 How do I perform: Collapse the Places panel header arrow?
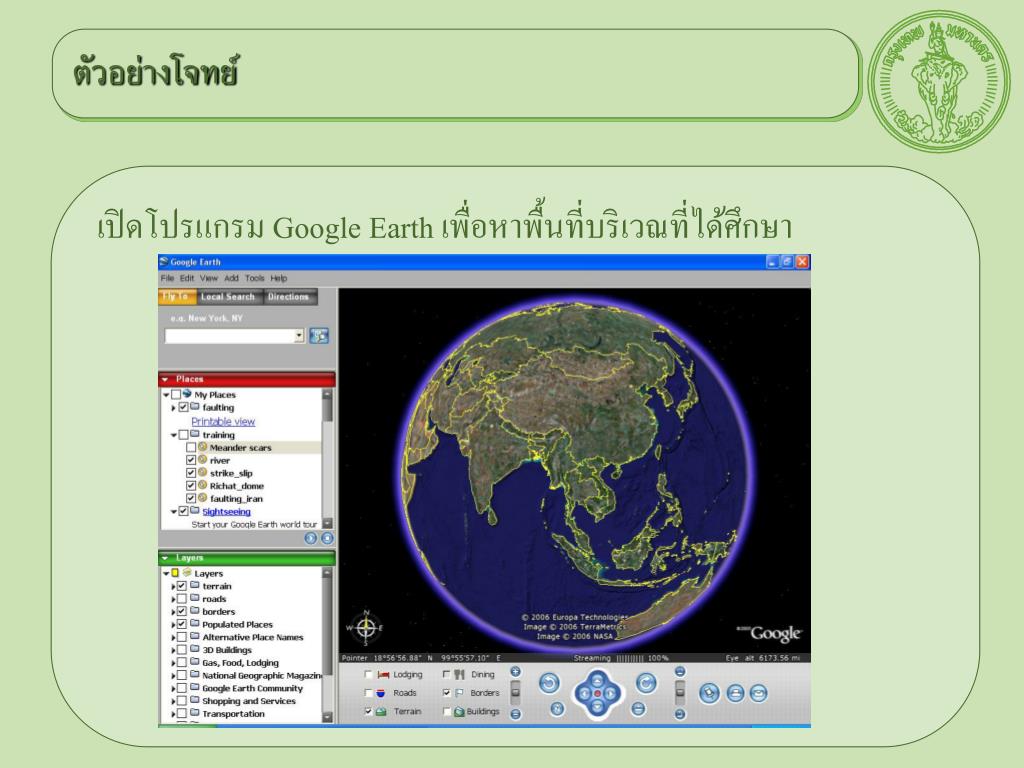coord(165,379)
